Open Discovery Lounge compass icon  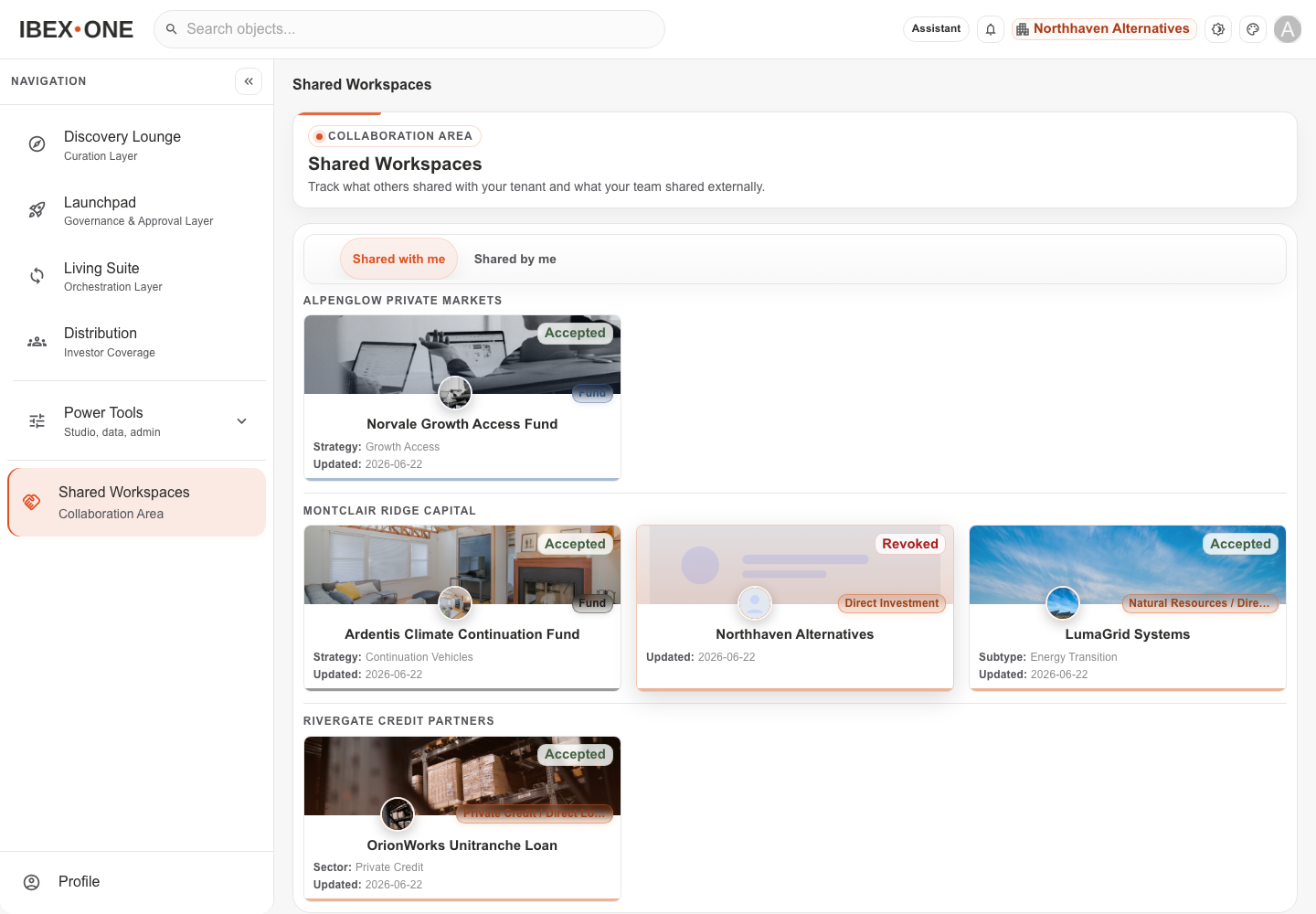[x=37, y=144]
